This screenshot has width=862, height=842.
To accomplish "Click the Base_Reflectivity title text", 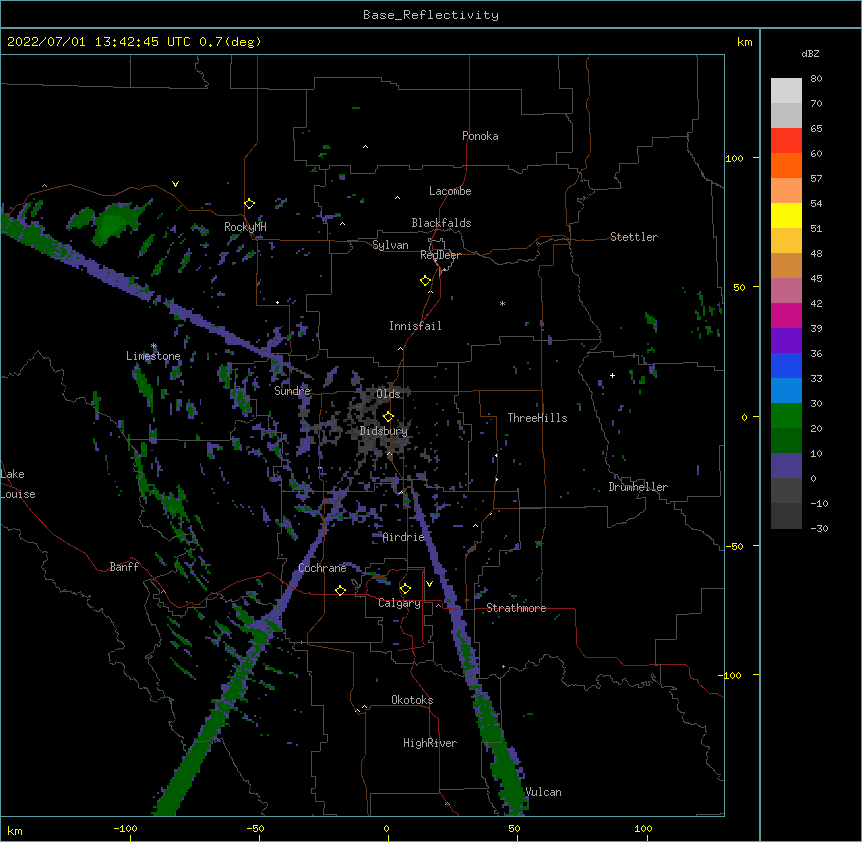I will coord(431,15).
